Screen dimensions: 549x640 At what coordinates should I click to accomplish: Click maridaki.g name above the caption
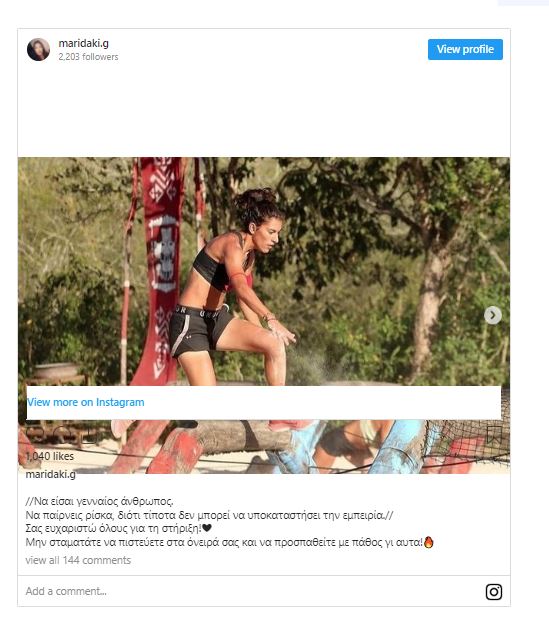(x=51, y=474)
